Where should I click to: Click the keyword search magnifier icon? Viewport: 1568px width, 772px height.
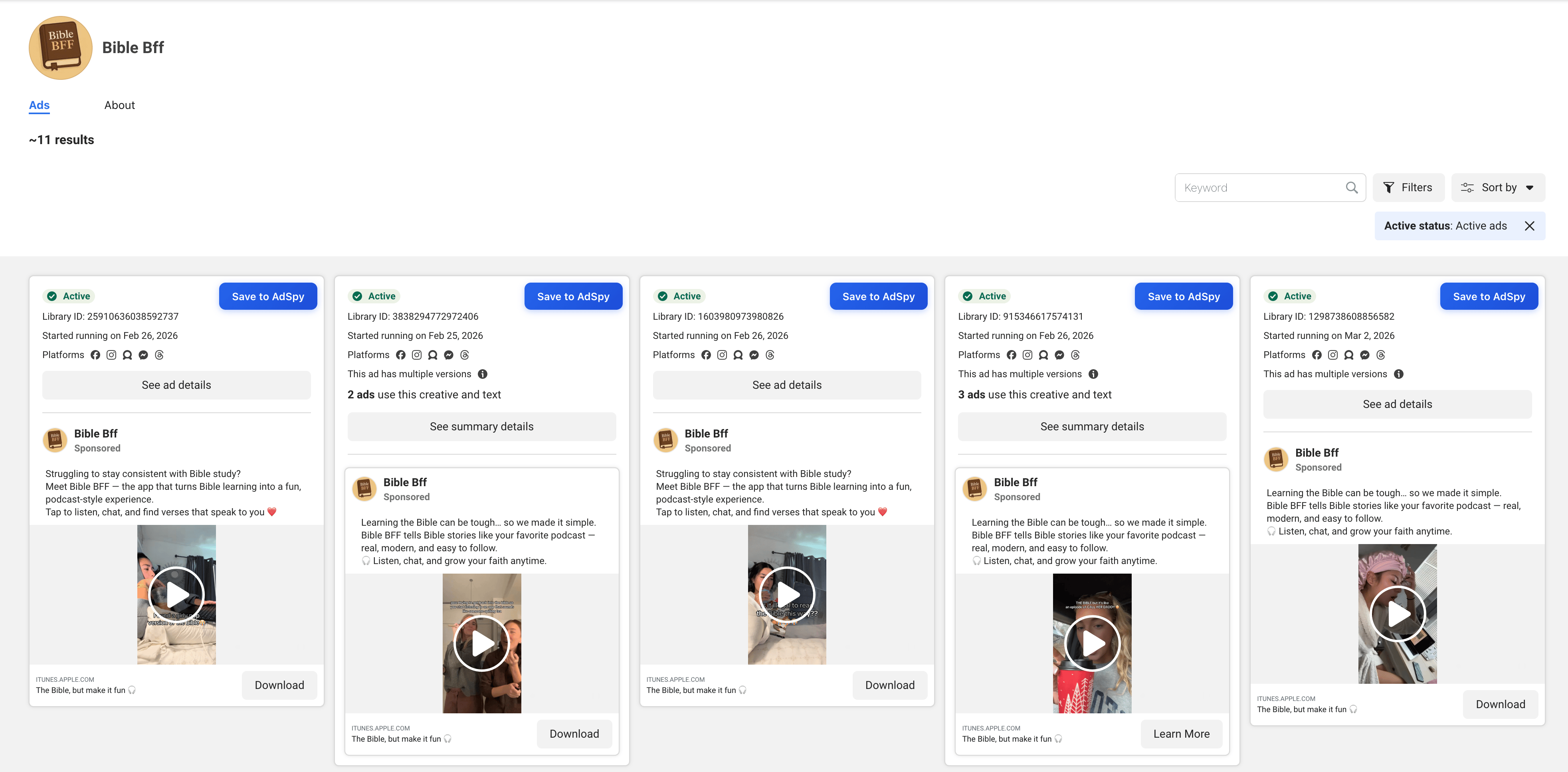[1351, 188]
